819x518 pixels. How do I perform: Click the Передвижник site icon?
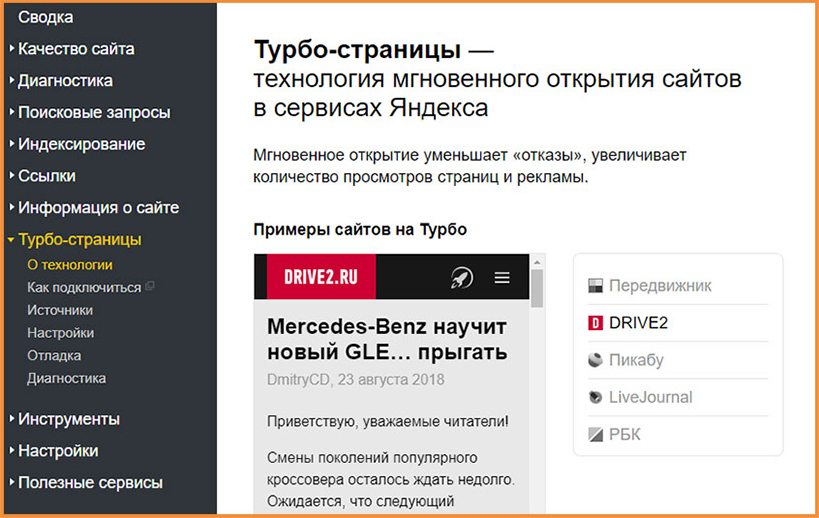(x=595, y=286)
